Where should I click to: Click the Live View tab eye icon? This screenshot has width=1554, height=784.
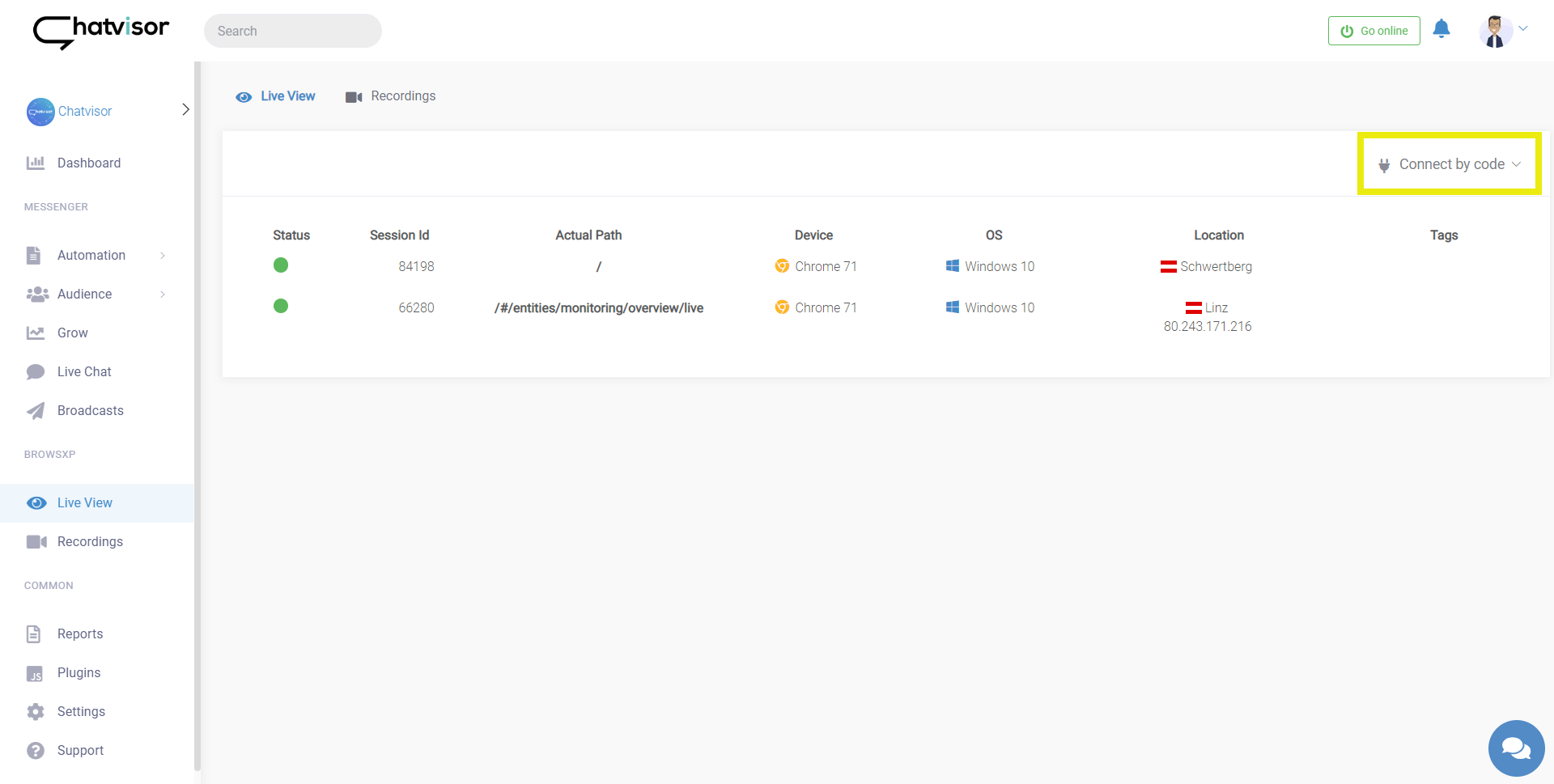(244, 97)
